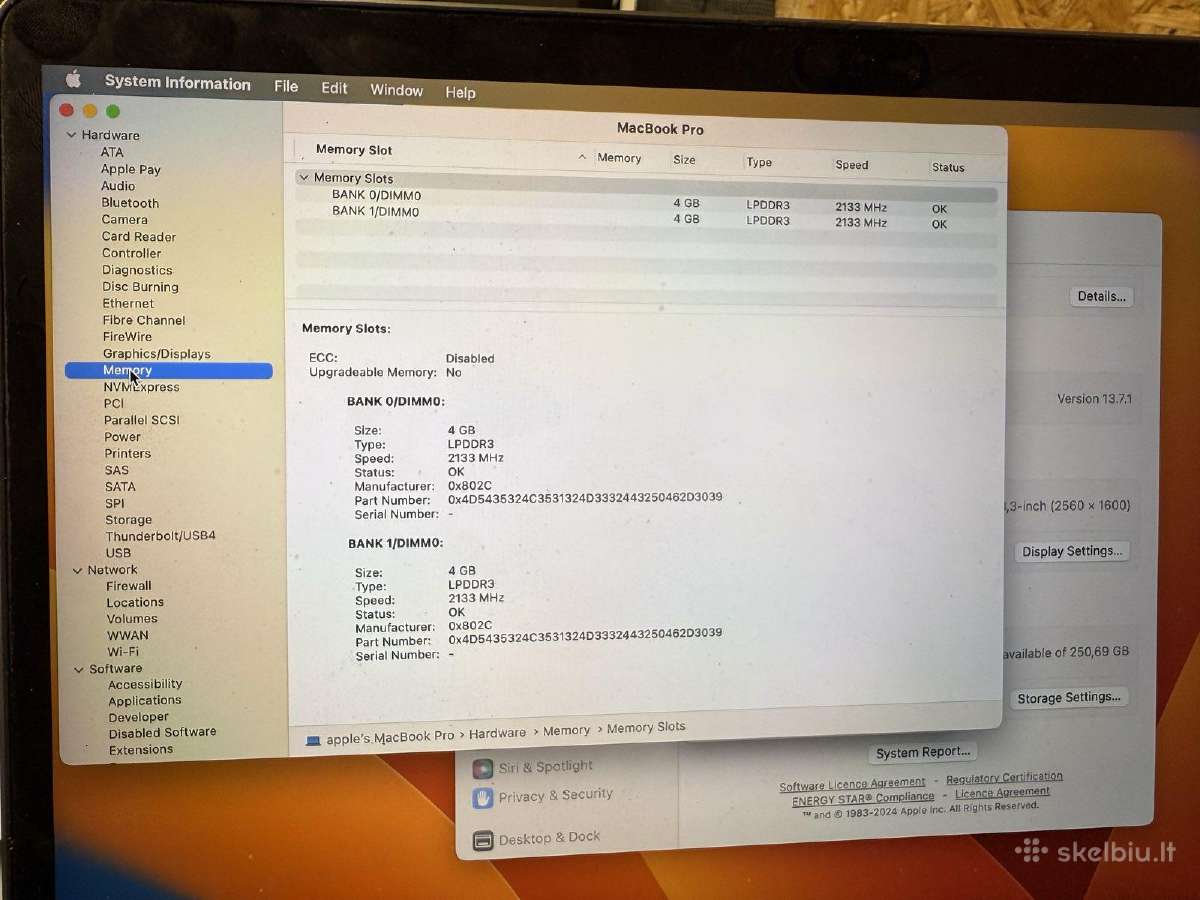Select Firewall under Network
Screen dimensions: 1200x900
[x=129, y=586]
